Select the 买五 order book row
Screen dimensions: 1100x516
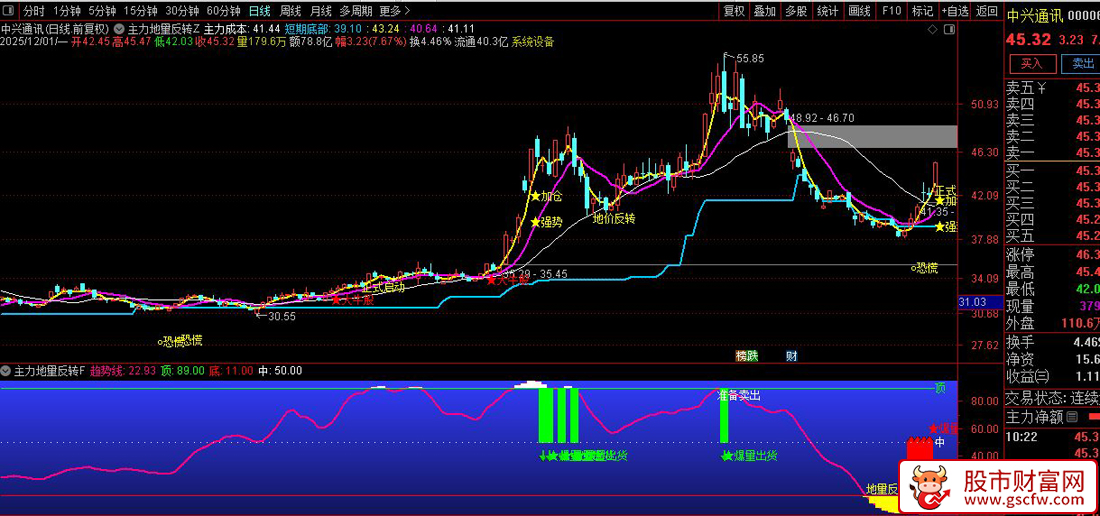click(x=1052, y=235)
